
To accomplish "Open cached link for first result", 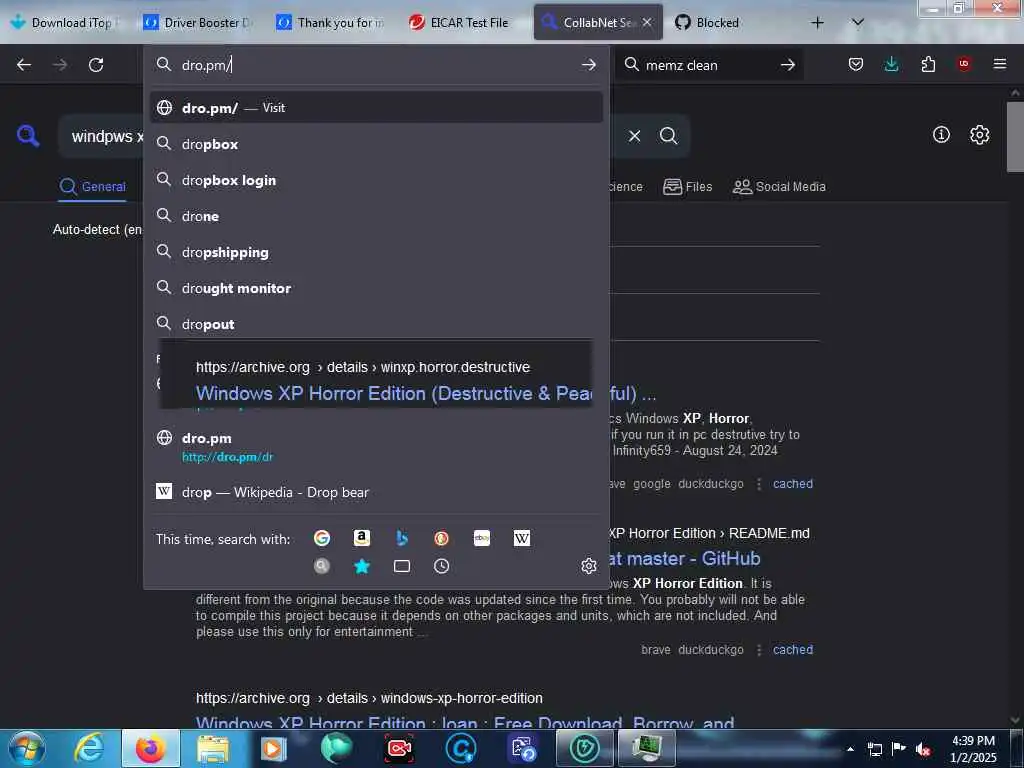I will (x=793, y=484).
